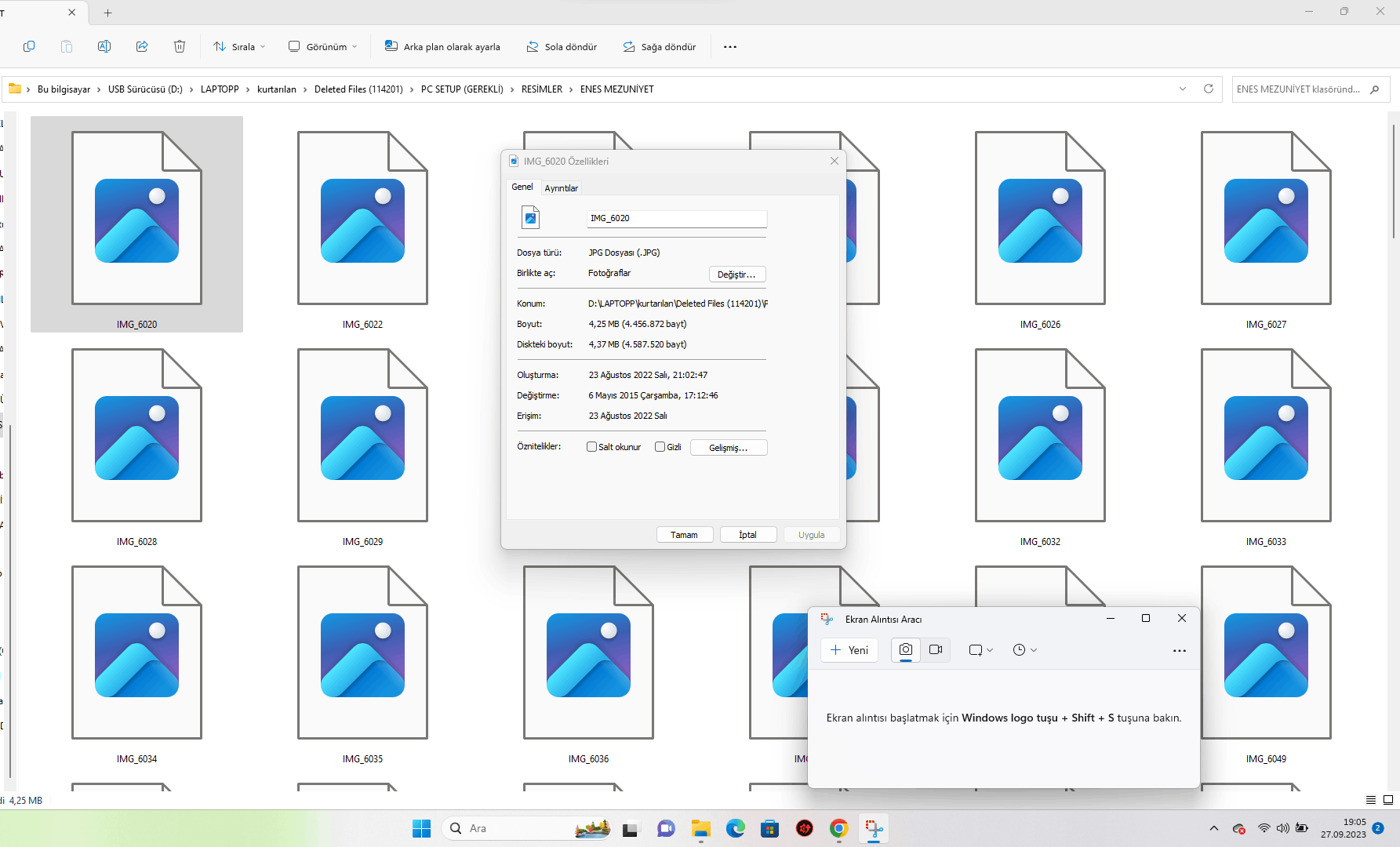This screenshot has width=1400, height=847.
Task: Switch to large thumbnails view icon
Action: [1388, 800]
